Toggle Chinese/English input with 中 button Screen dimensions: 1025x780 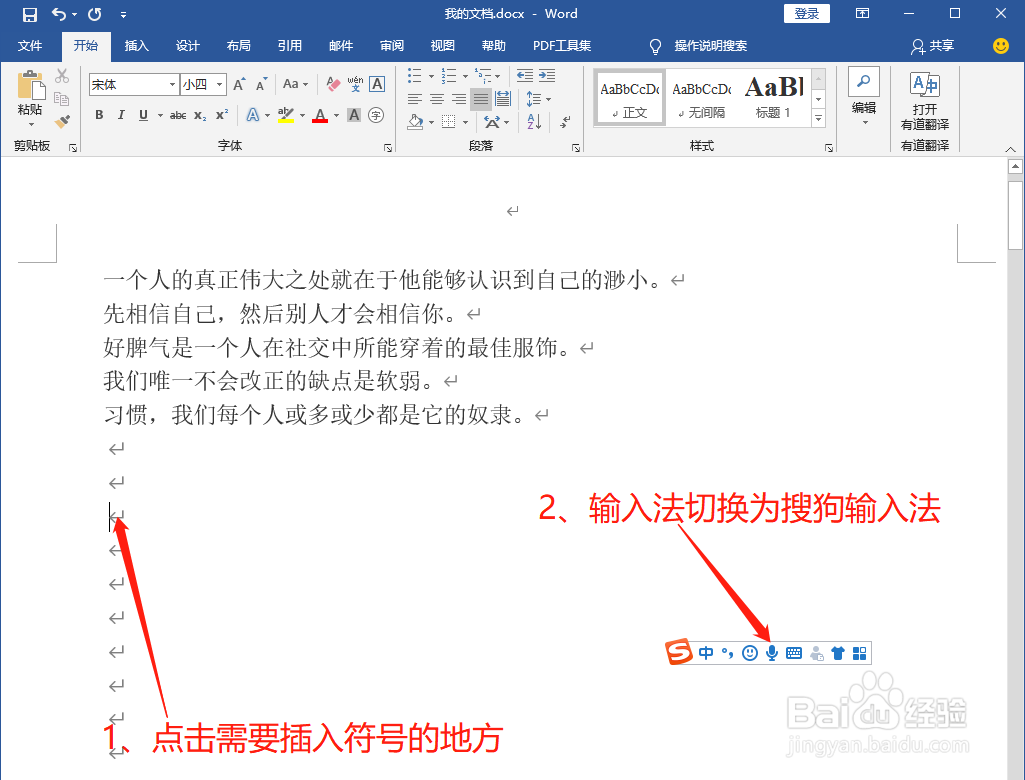pos(706,652)
